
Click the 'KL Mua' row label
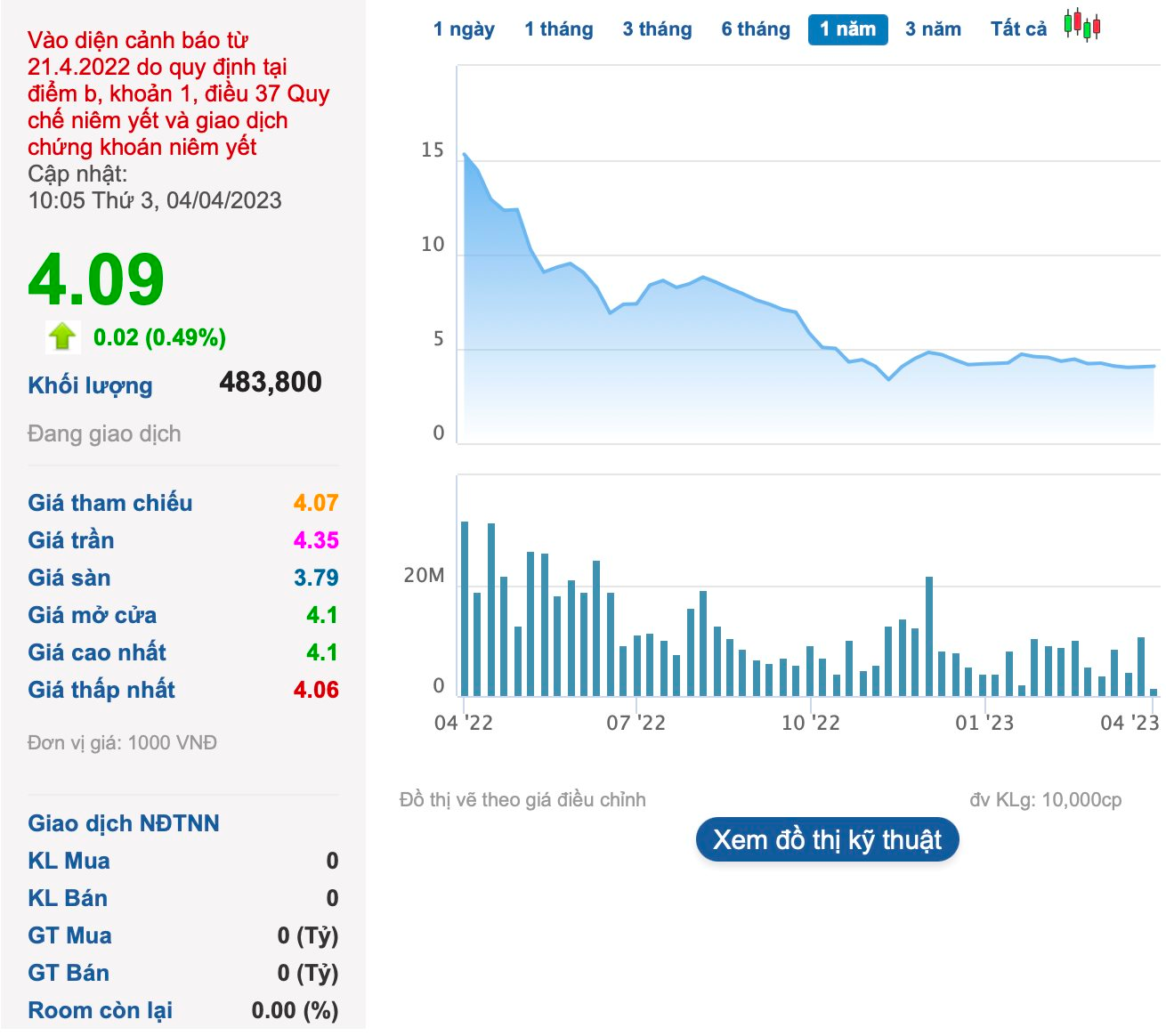pos(69,861)
